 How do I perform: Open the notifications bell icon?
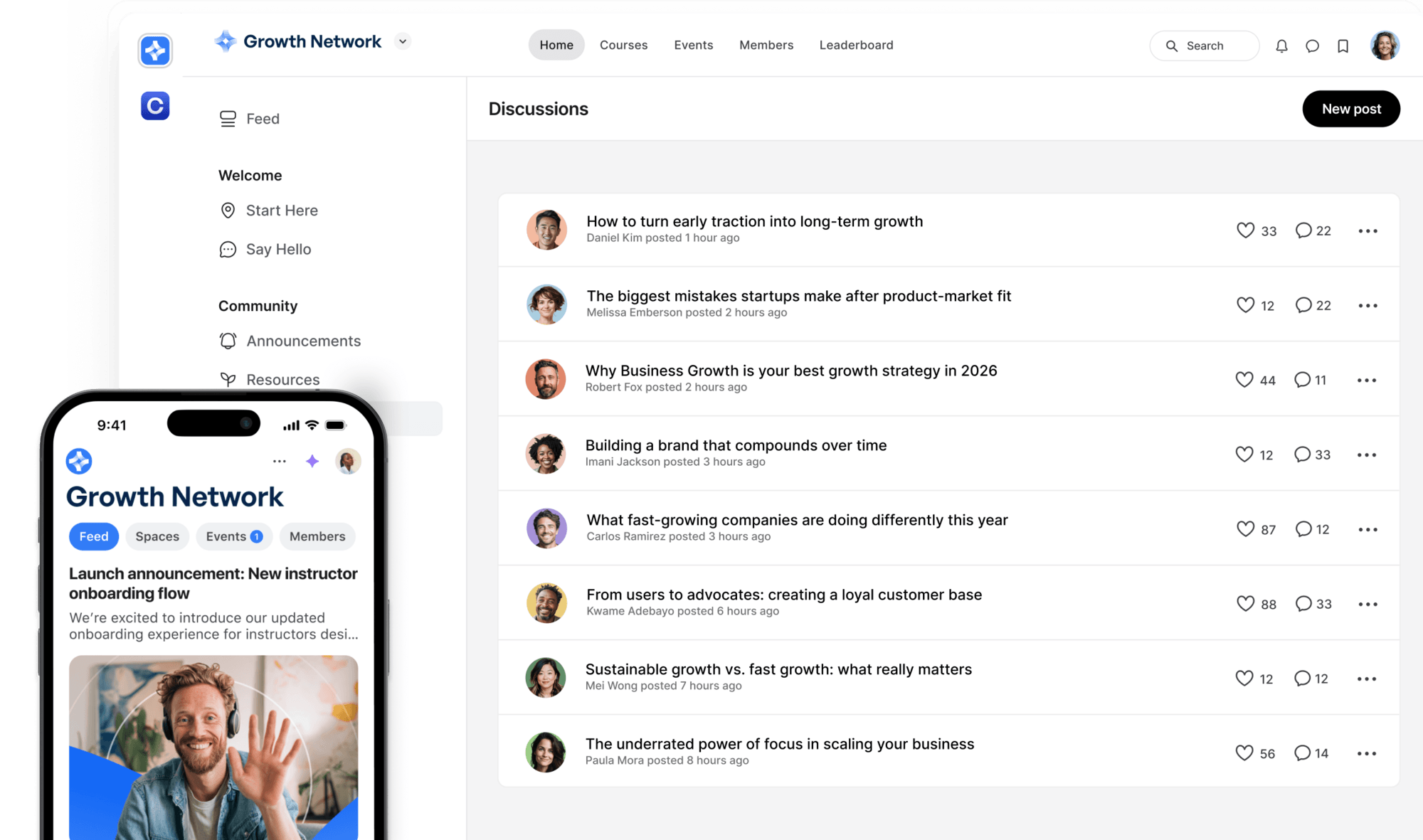[x=1281, y=46]
